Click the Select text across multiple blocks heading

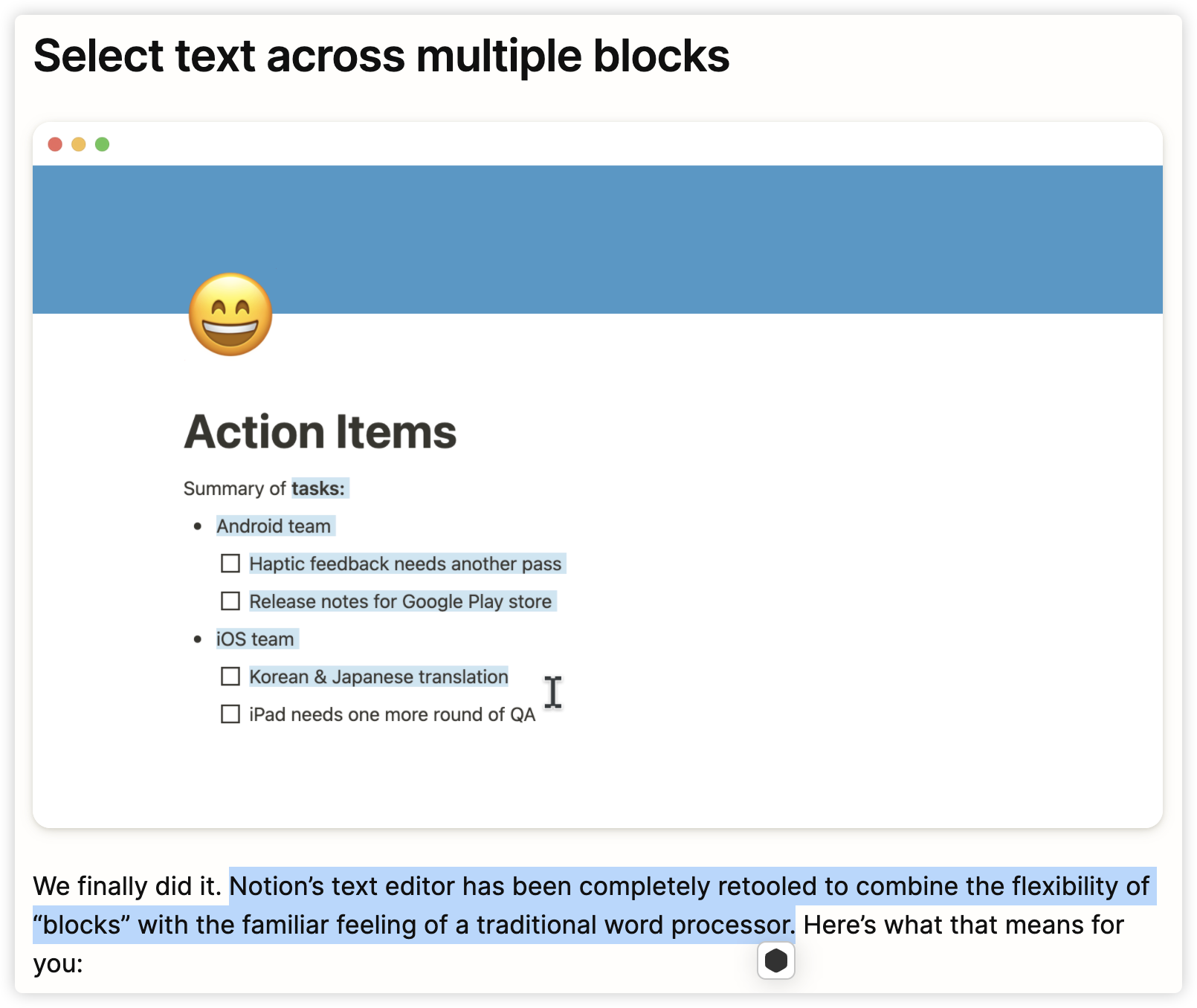click(x=381, y=56)
